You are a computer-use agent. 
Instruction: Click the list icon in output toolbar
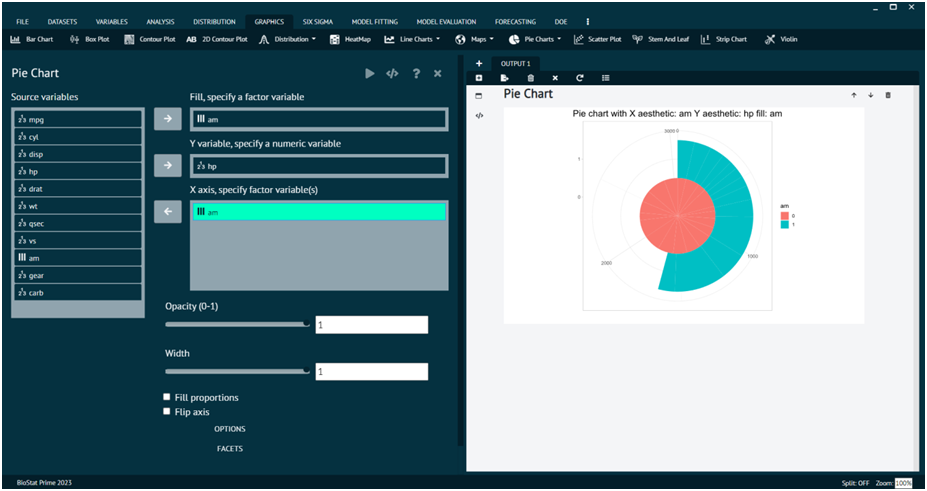pyautogui.click(x=605, y=78)
